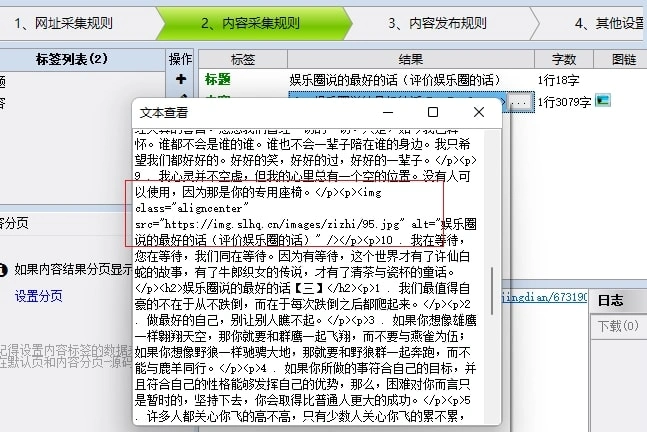
Task: Click the 结果 column header
Action: tap(411, 59)
